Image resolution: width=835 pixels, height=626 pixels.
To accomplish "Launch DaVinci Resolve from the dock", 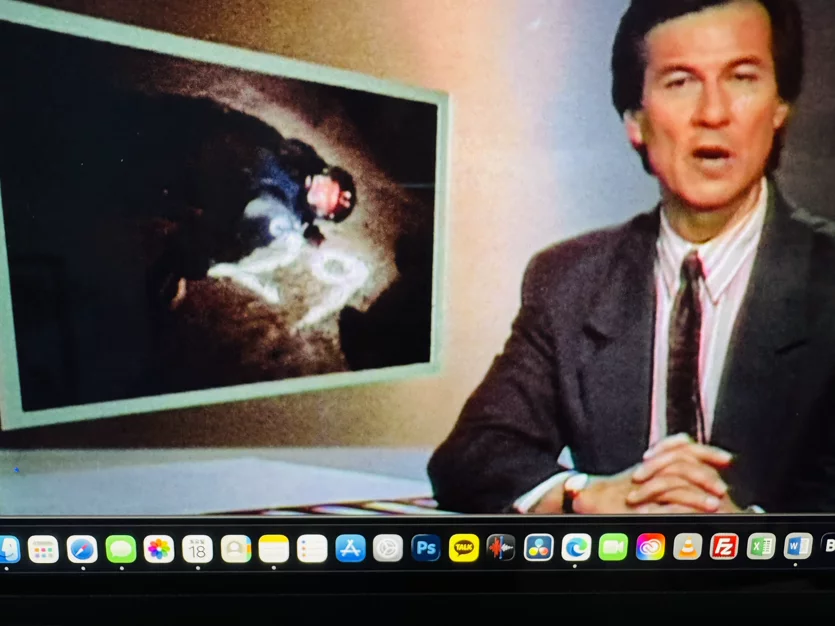I will 538,547.
